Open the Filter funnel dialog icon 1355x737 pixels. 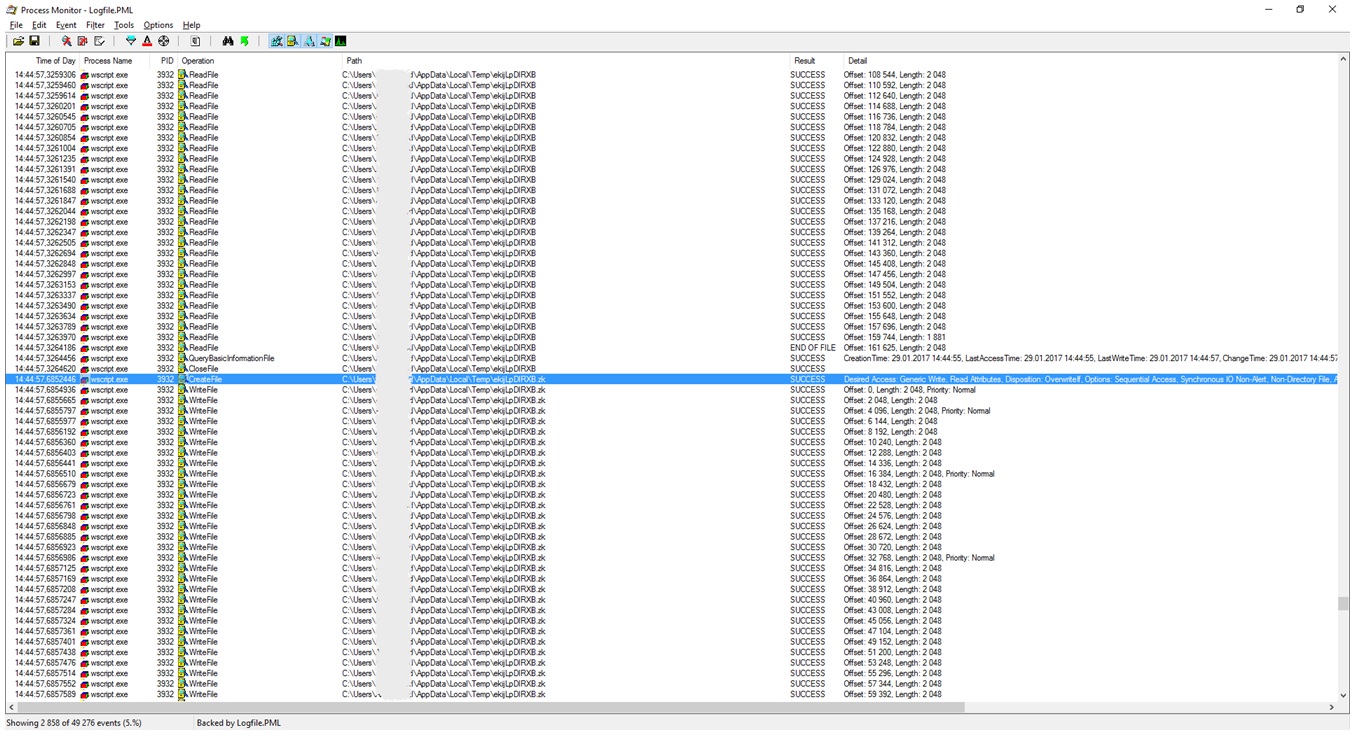pyautogui.click(x=130, y=41)
